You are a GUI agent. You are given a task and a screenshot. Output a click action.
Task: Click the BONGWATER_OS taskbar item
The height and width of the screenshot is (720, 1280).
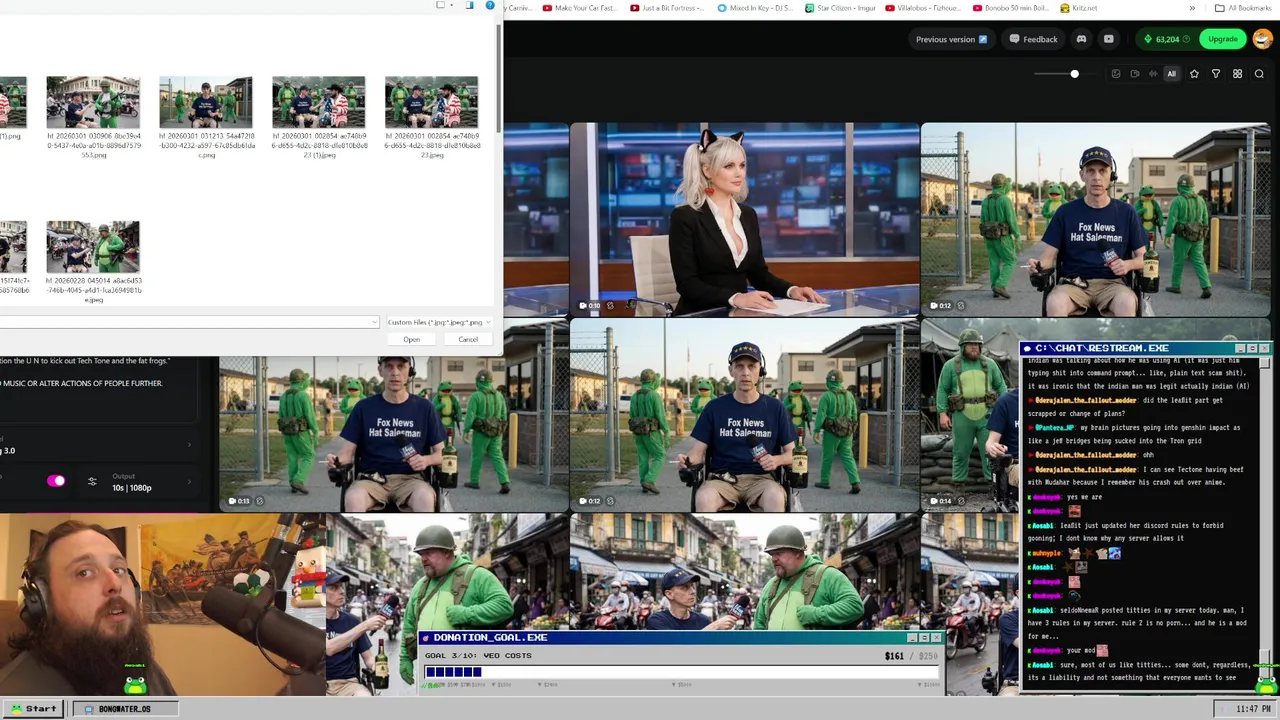coord(124,709)
